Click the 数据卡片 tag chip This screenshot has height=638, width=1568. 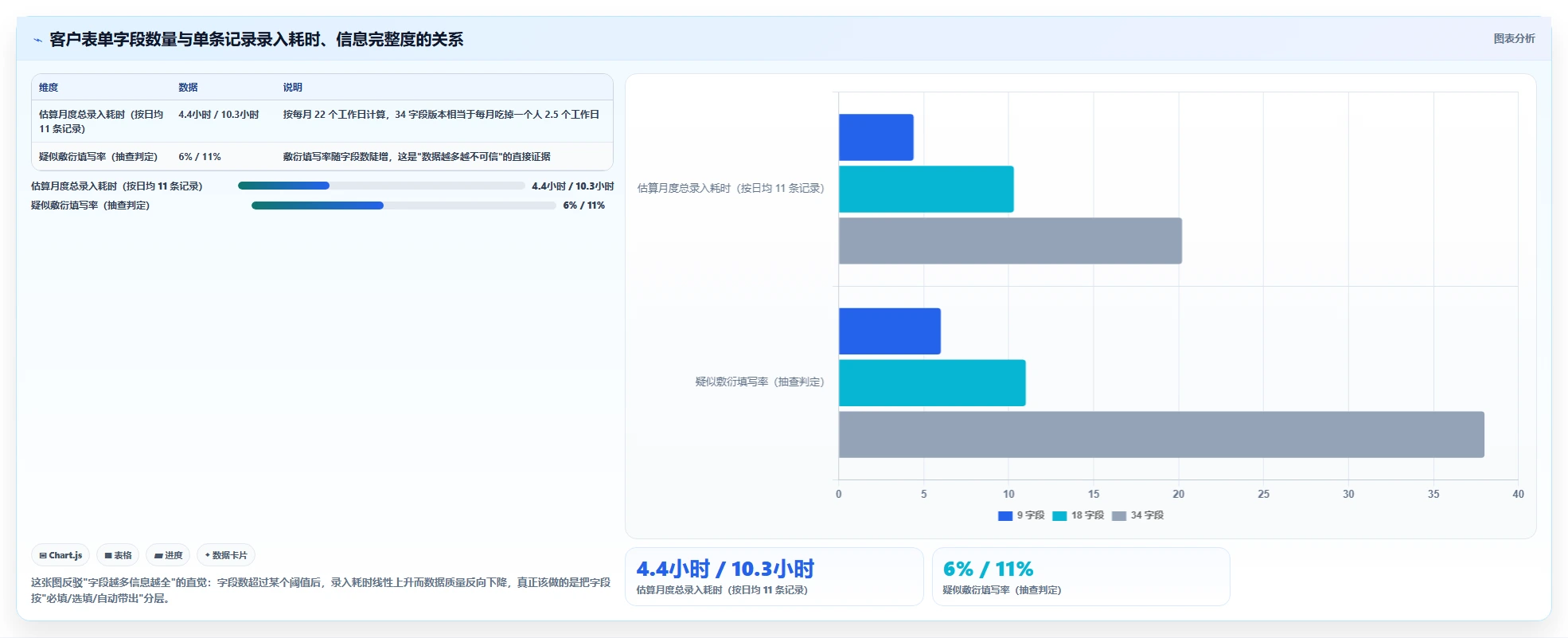[x=226, y=555]
